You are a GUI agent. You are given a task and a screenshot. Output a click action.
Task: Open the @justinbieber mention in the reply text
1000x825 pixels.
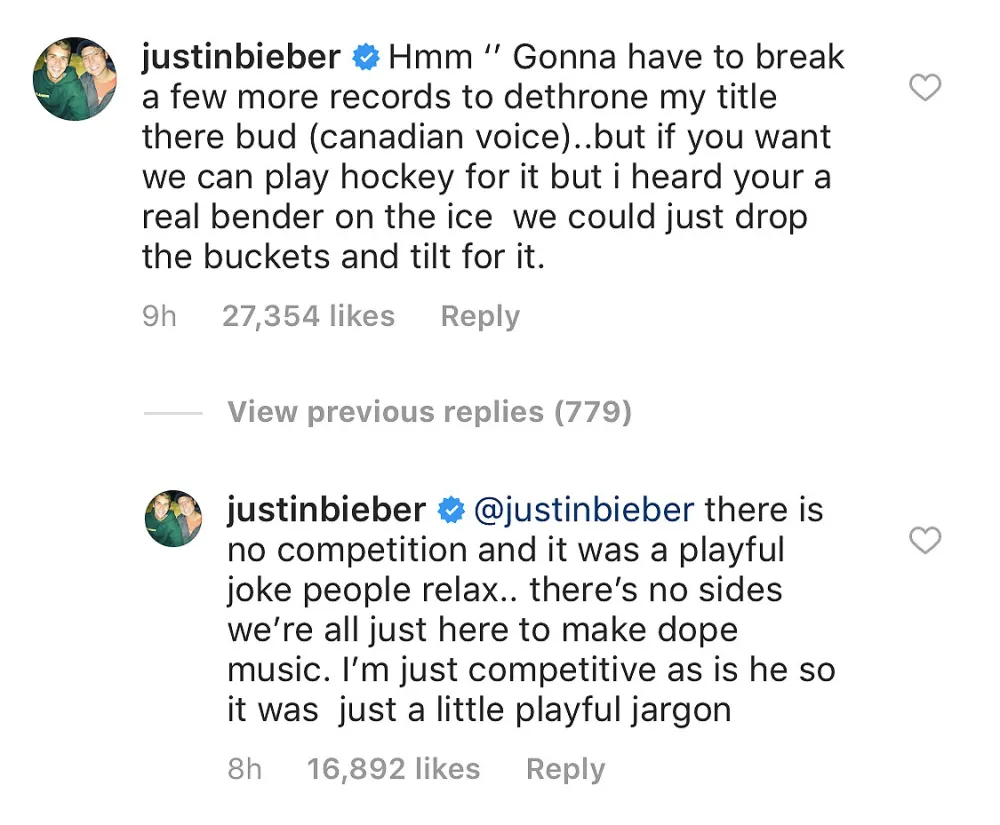(x=587, y=510)
